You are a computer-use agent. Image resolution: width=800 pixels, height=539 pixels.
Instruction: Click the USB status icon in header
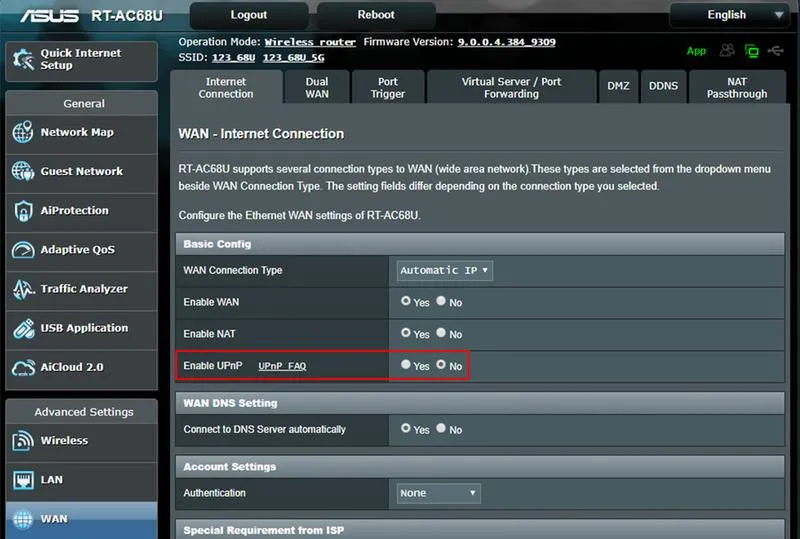pyautogui.click(x=776, y=51)
